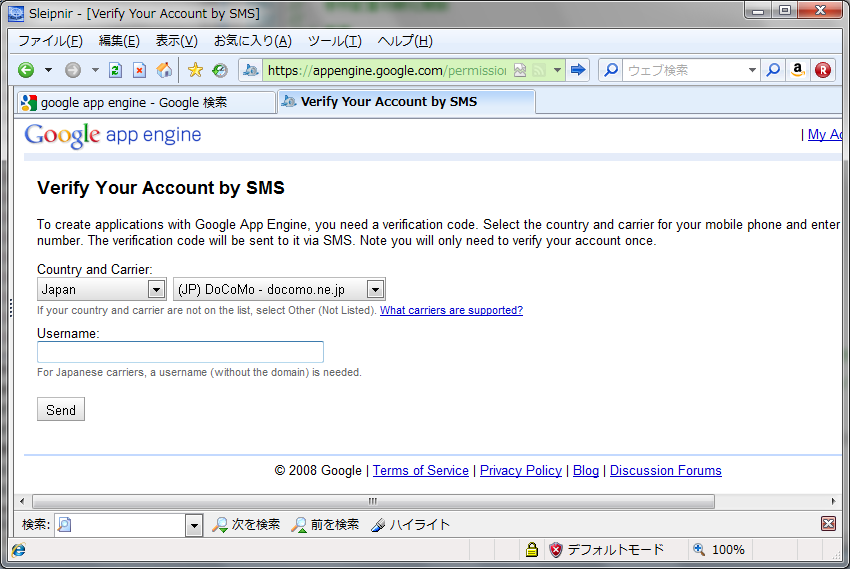Open the Terms of Service link
The width and height of the screenshot is (850, 569).
421,470
